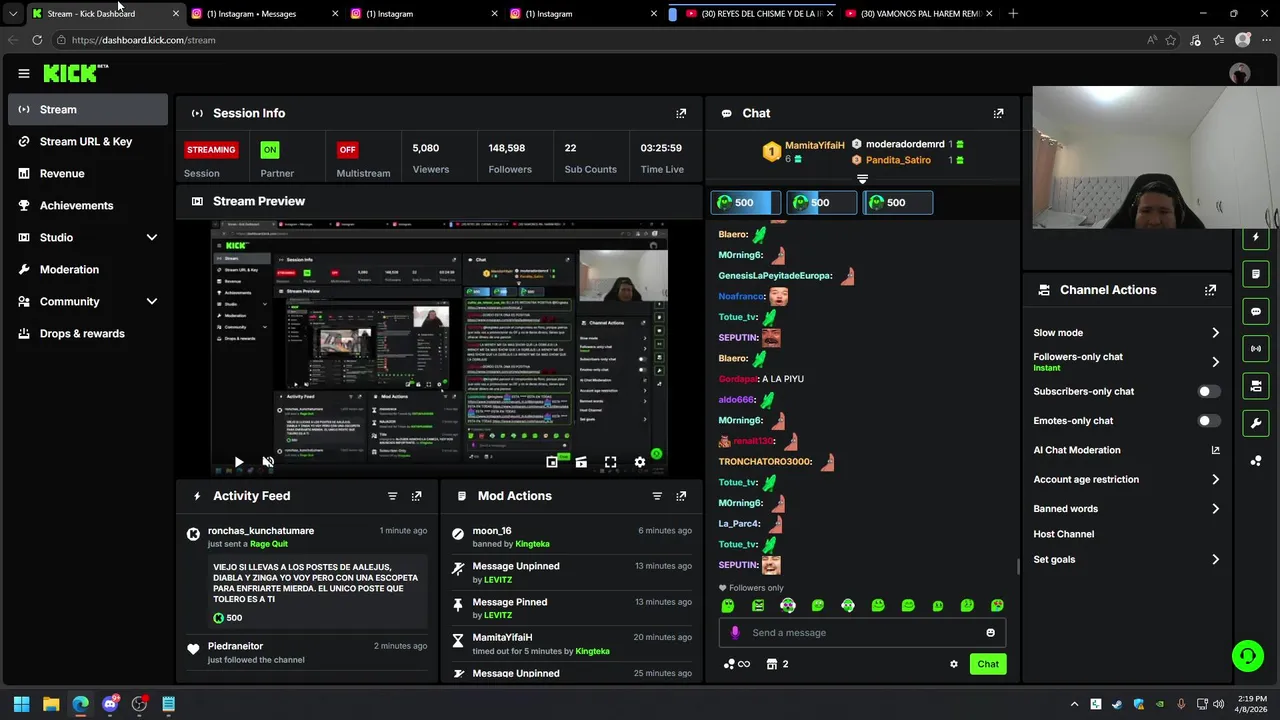Toggle Emotes-only chat

click(x=1209, y=421)
